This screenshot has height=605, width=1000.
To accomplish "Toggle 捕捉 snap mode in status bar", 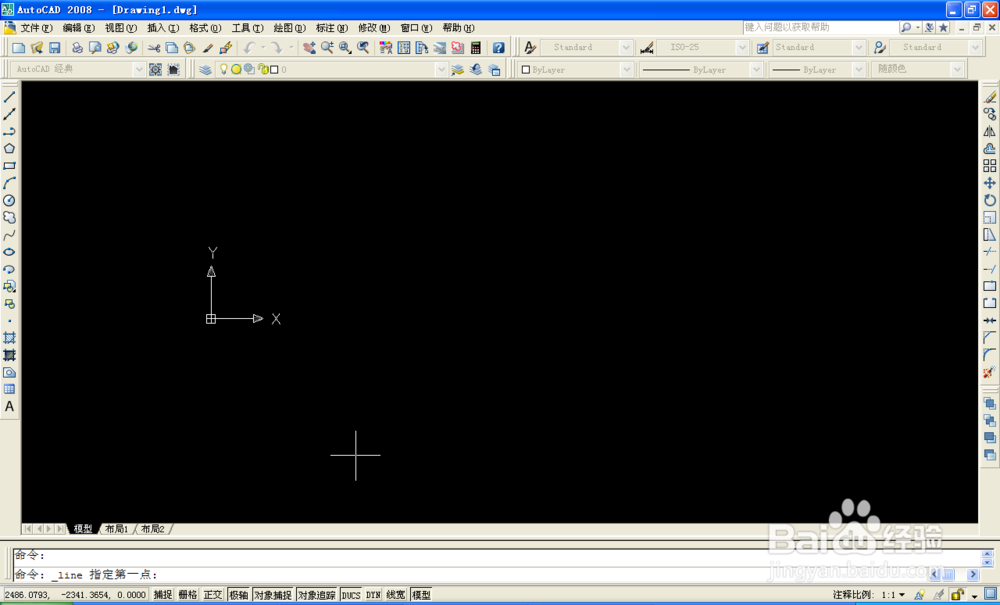I will coord(163,595).
